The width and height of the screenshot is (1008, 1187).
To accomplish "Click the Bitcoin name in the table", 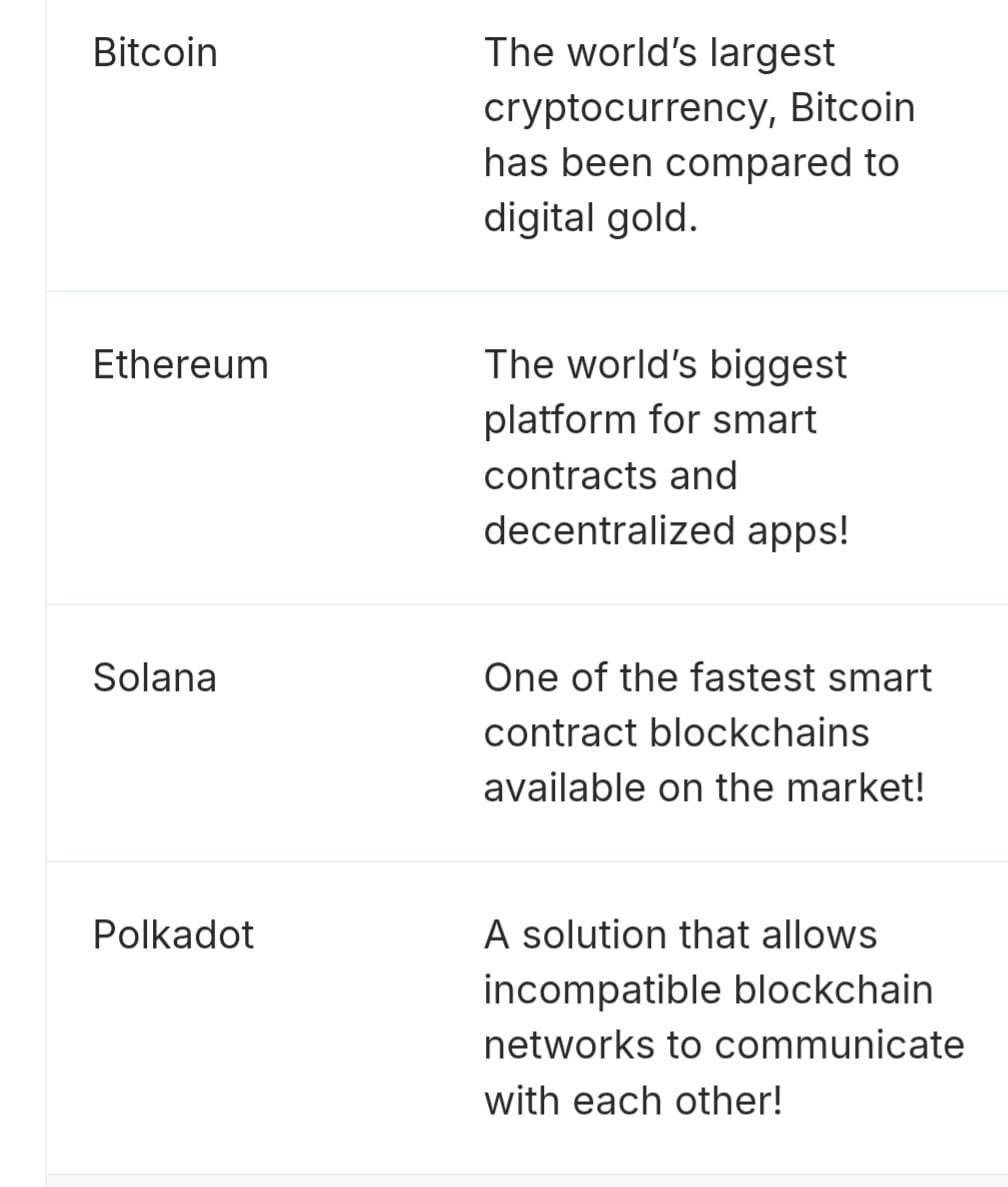I will [x=155, y=53].
